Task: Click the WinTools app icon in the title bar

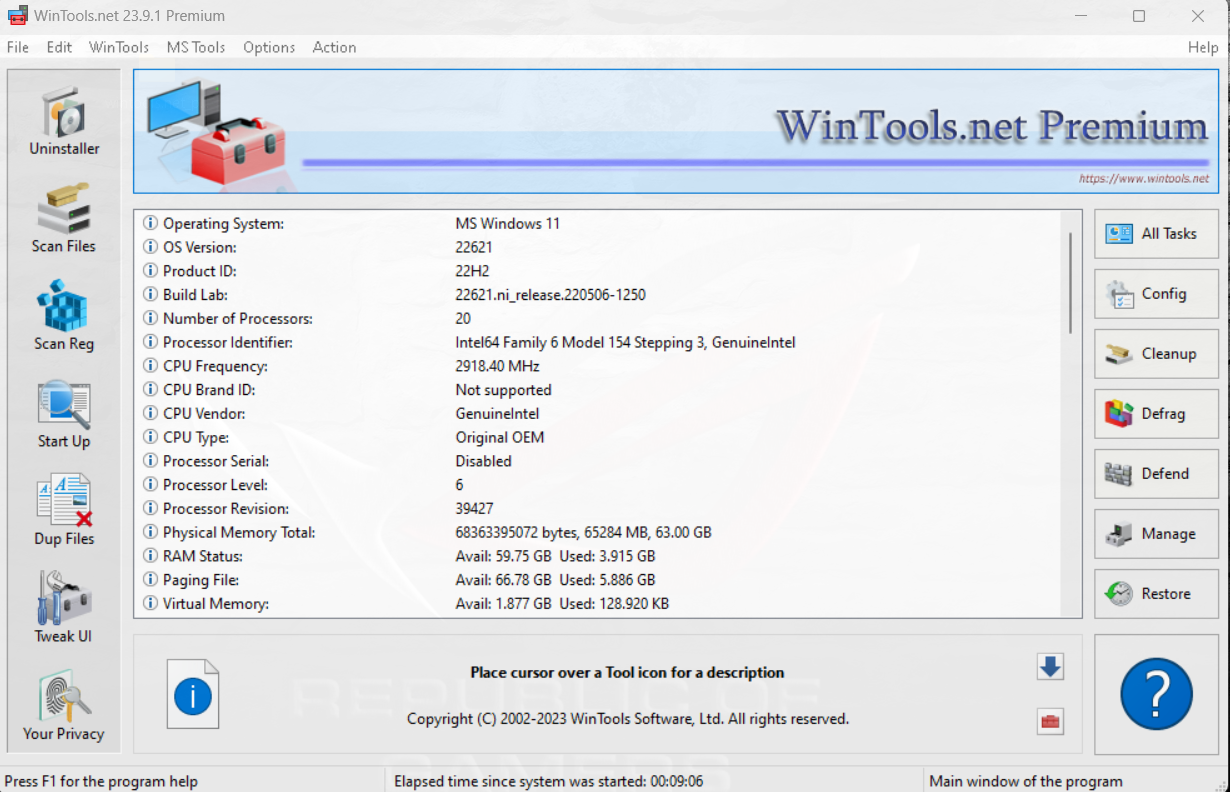Action: (x=17, y=16)
